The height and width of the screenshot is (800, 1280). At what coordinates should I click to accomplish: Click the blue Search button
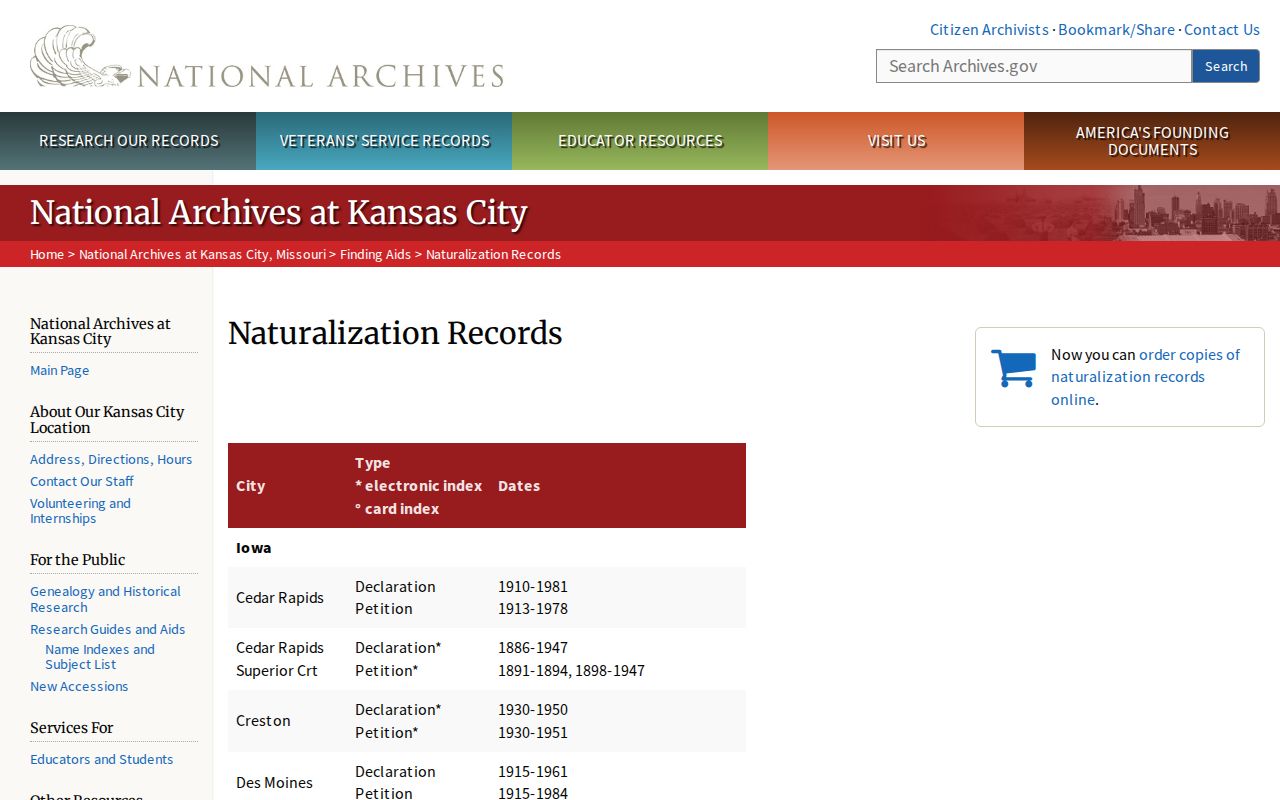click(1226, 66)
